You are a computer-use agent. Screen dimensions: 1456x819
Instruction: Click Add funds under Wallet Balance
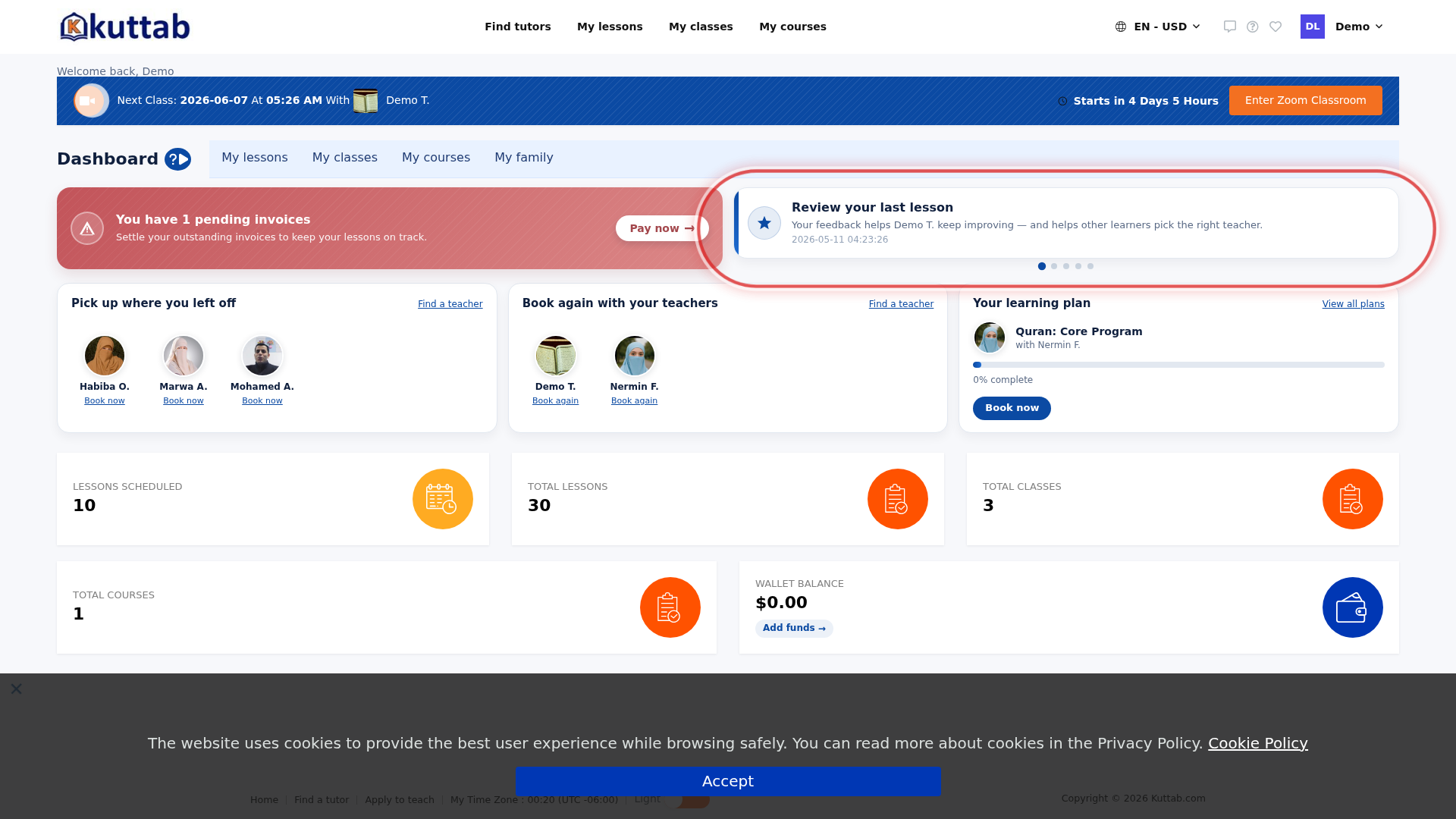tap(794, 629)
